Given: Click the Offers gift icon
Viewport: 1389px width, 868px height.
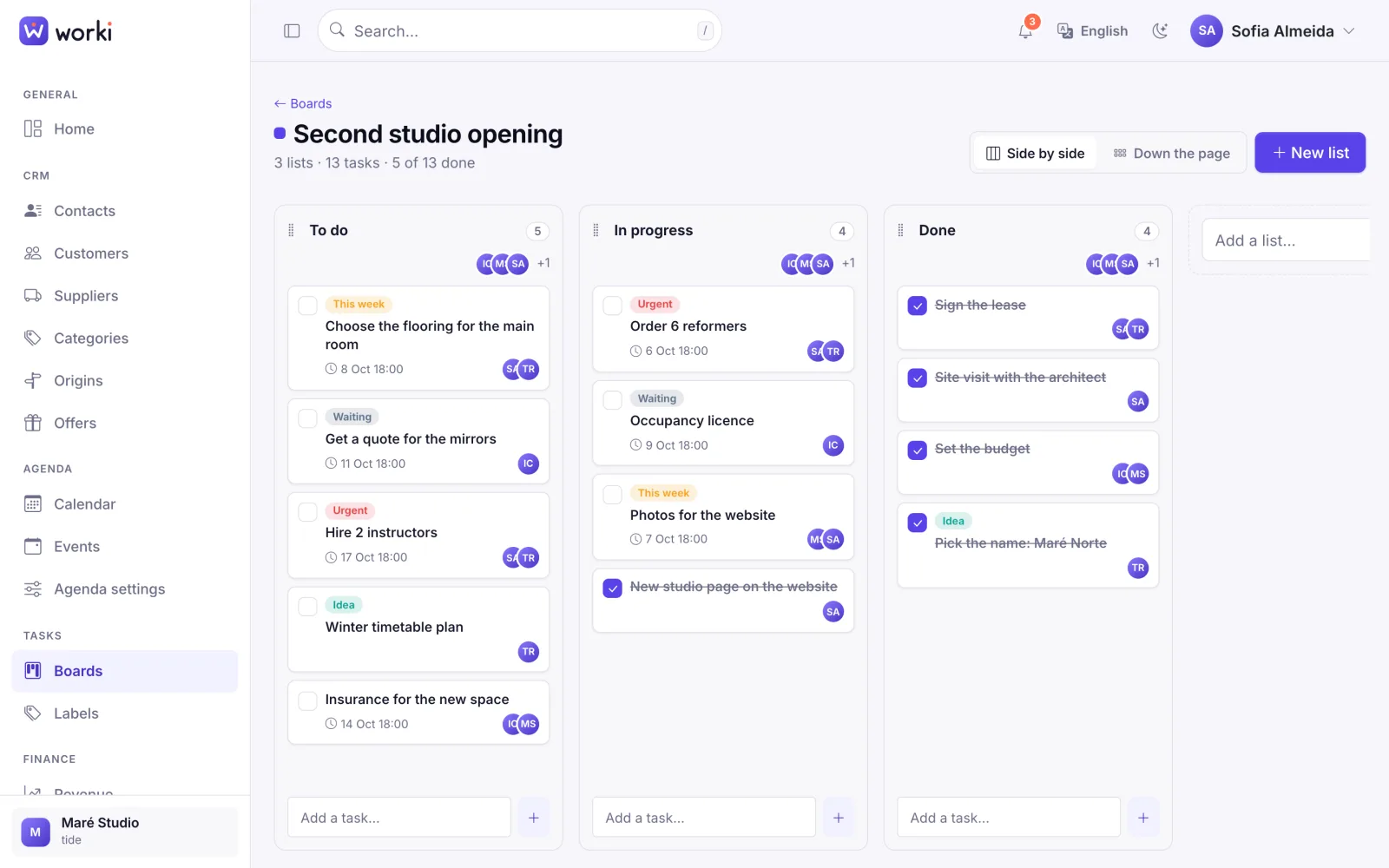Looking at the screenshot, I should click(33, 424).
